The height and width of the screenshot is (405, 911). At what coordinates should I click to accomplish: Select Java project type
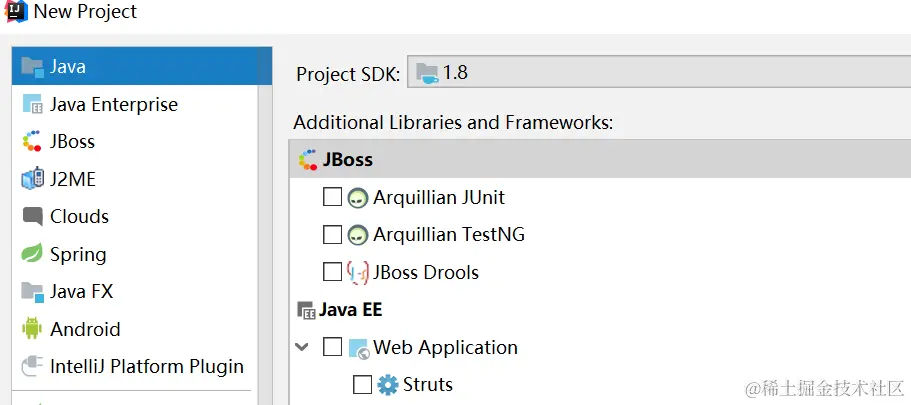pyautogui.click(x=142, y=66)
